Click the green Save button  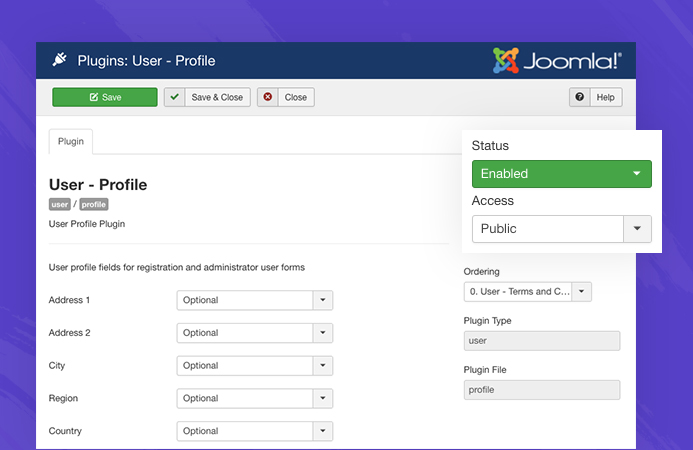tap(105, 97)
